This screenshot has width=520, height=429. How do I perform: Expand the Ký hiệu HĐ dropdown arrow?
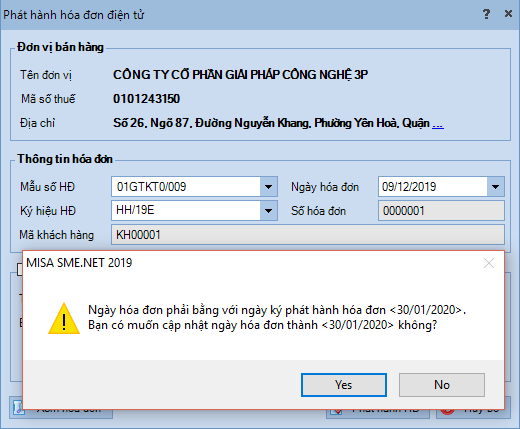pyautogui.click(x=268, y=211)
